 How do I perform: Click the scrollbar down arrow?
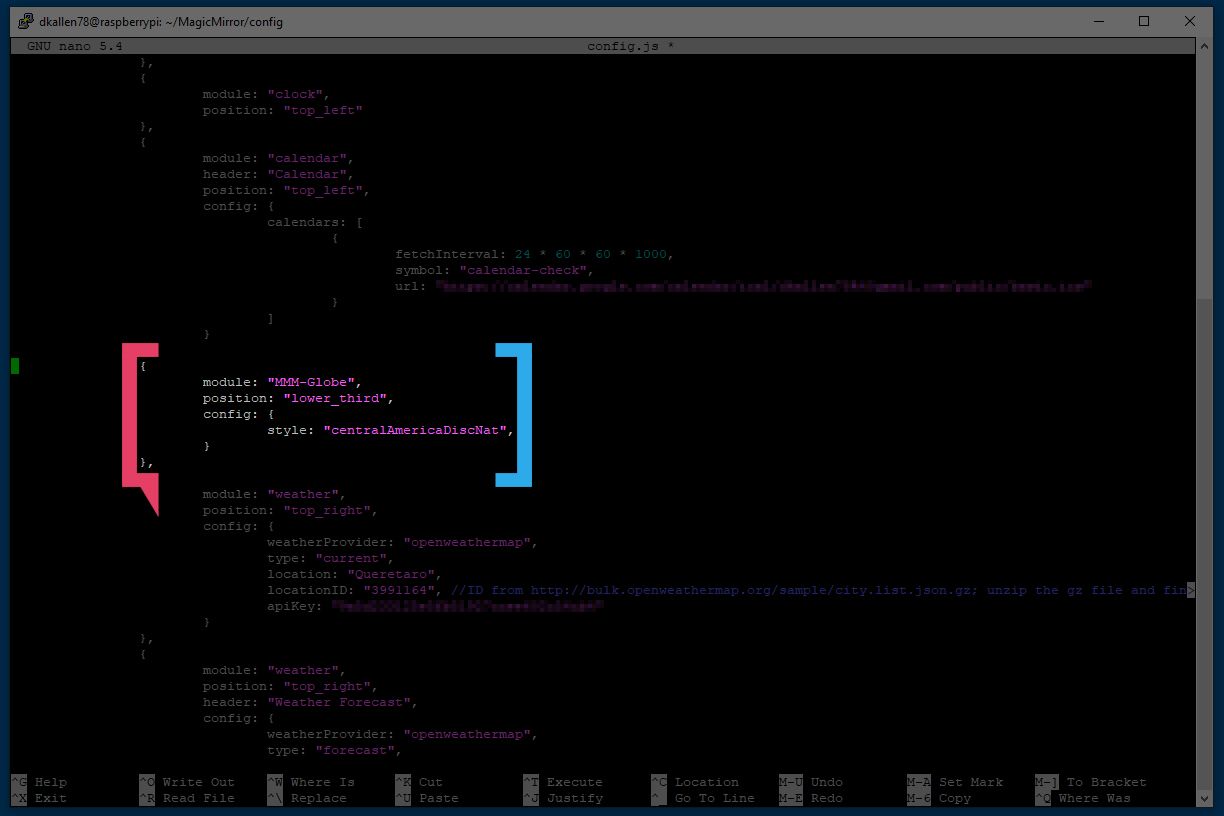(x=1204, y=800)
